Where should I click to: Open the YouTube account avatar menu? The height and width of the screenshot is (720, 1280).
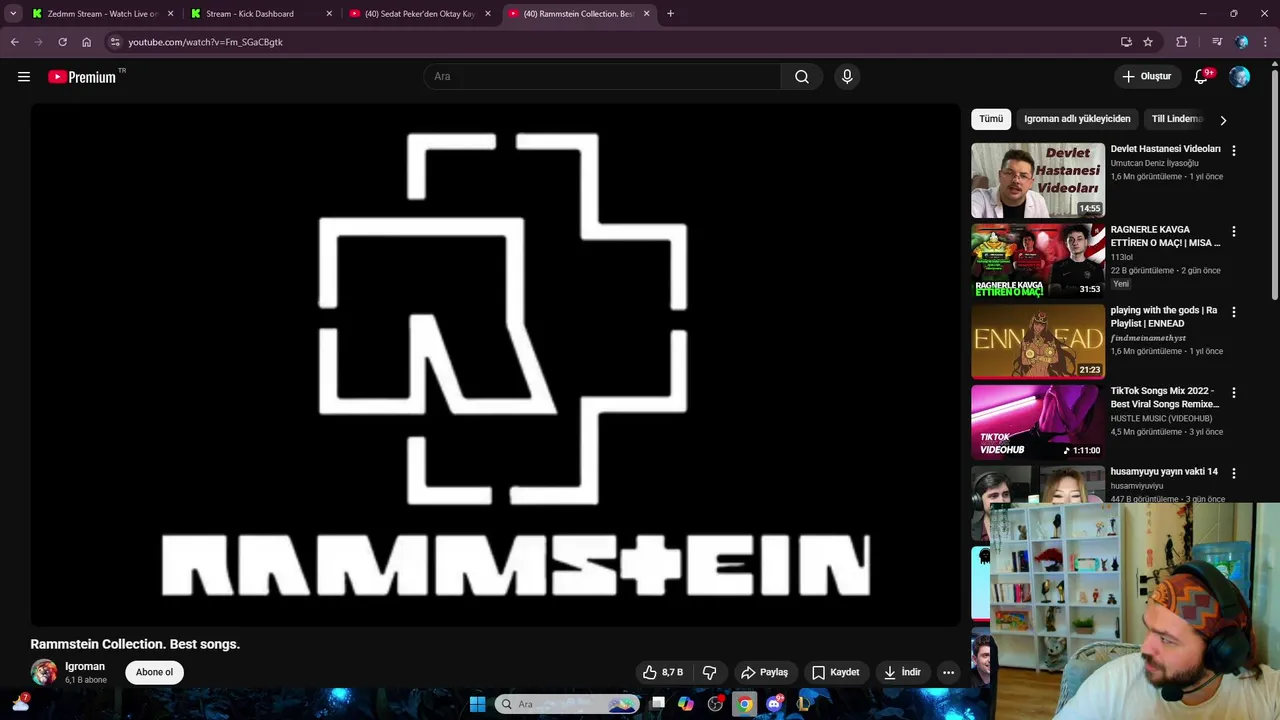click(x=1240, y=77)
